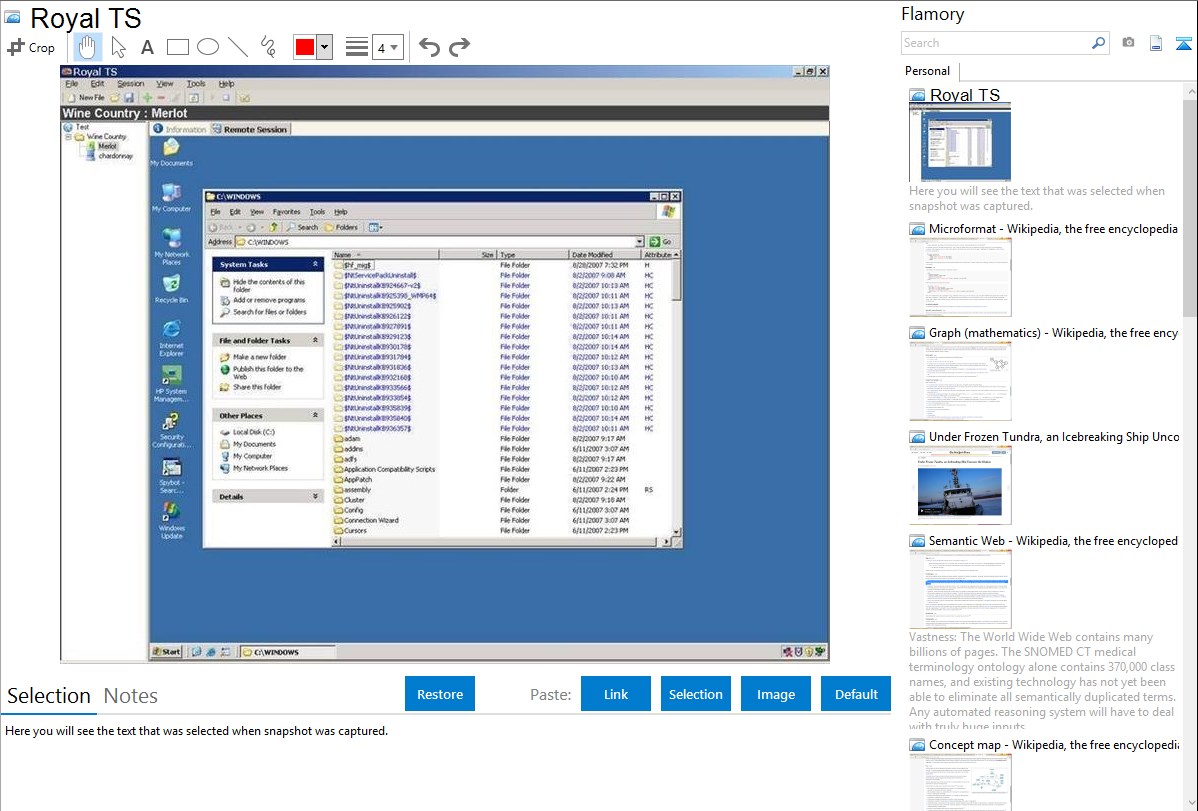Switch to the Selection tab
1198x811 pixels.
coord(49,696)
